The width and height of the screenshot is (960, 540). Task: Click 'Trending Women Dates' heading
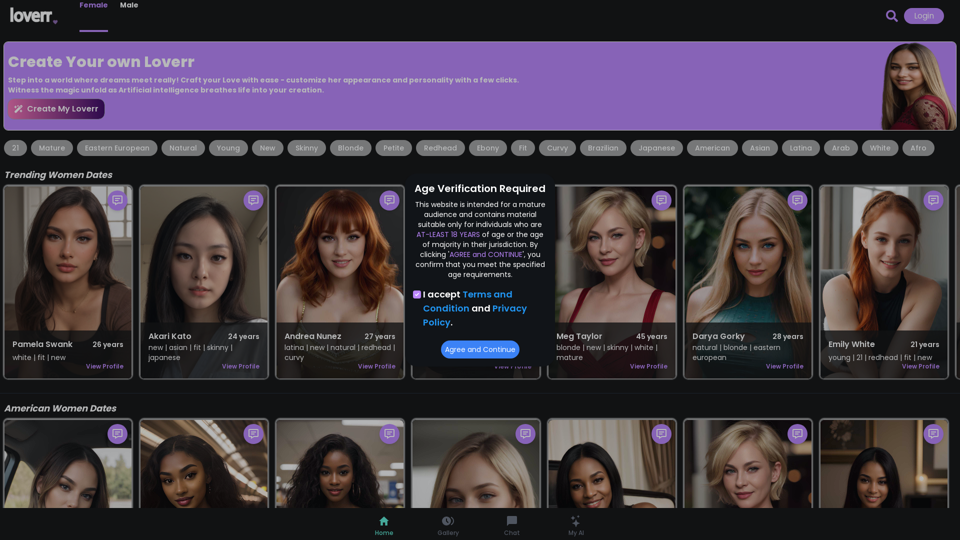[59, 175]
